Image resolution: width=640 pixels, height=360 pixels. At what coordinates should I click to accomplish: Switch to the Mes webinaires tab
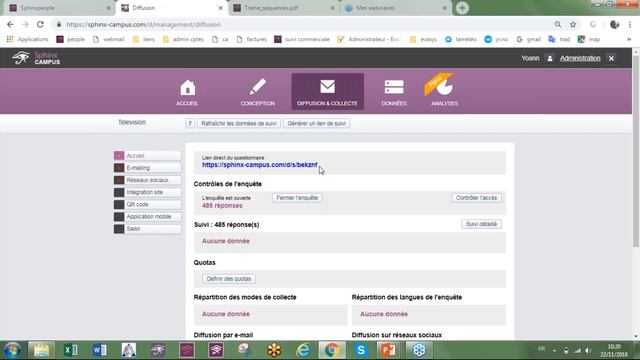tap(395, 8)
